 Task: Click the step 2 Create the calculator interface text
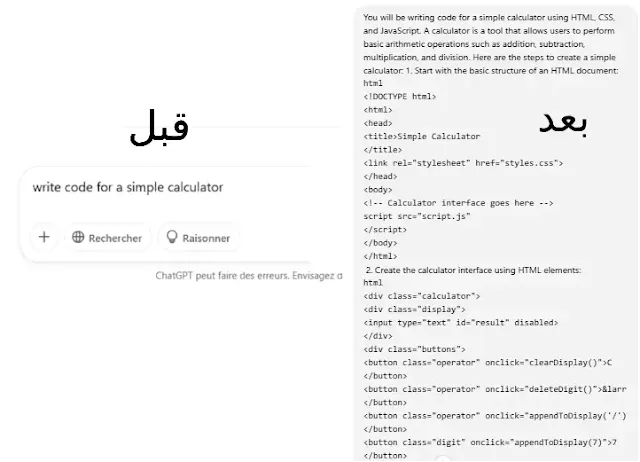click(x=473, y=270)
